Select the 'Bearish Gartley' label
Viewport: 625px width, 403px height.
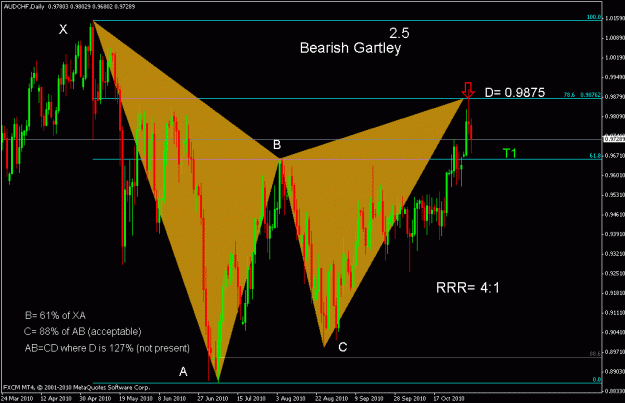pos(350,48)
